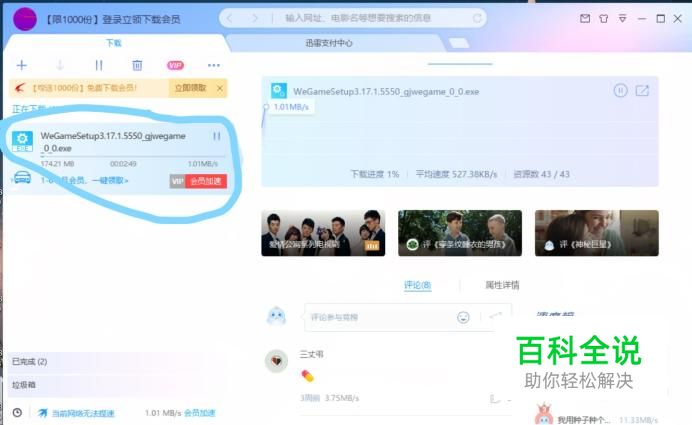Click the new download task plus icon
This screenshot has height=425, width=692.
(x=22, y=65)
